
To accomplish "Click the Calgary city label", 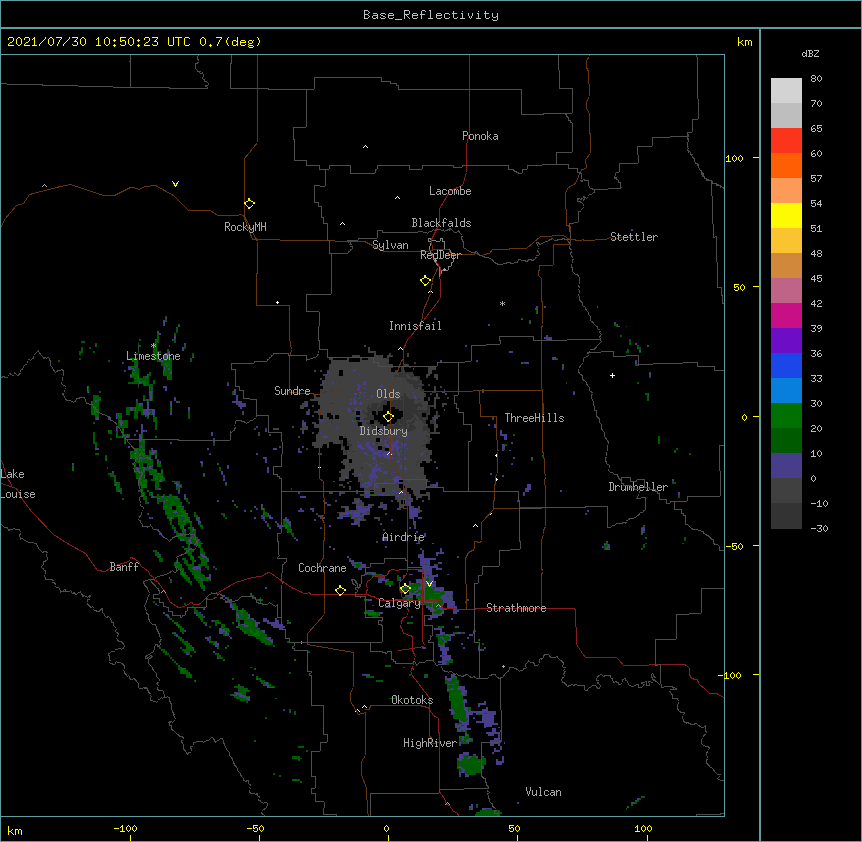I will click(x=399, y=603).
